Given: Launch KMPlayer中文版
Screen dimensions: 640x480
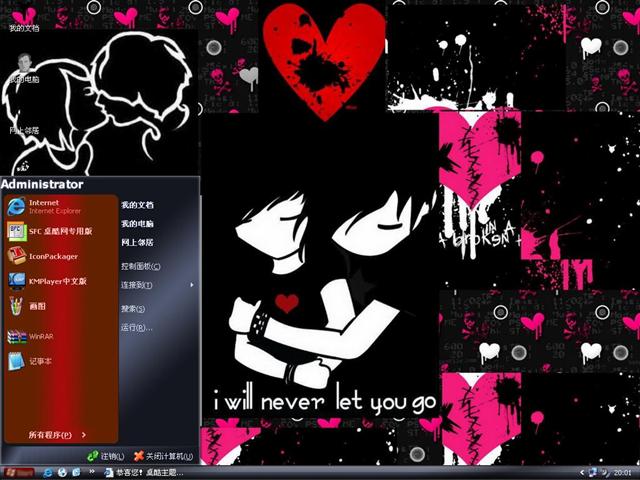Looking at the screenshot, I should point(61,281).
